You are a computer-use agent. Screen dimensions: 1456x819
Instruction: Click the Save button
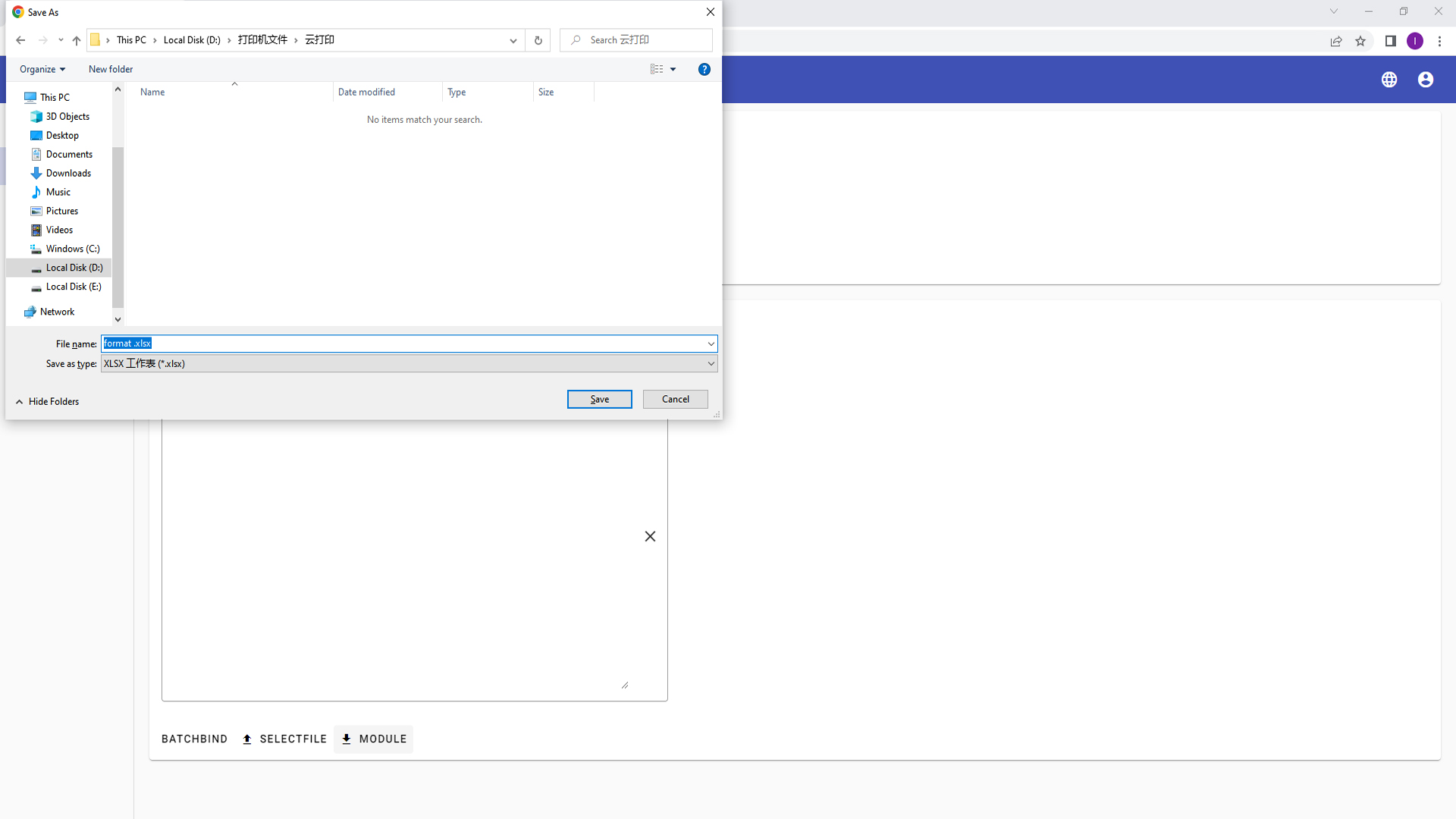click(599, 399)
